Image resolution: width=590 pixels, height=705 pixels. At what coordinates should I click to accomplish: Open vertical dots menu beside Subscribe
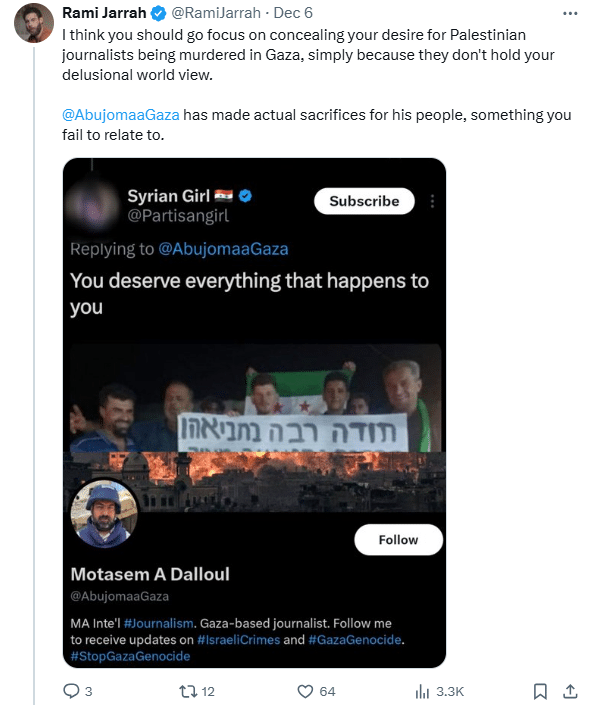click(x=432, y=201)
